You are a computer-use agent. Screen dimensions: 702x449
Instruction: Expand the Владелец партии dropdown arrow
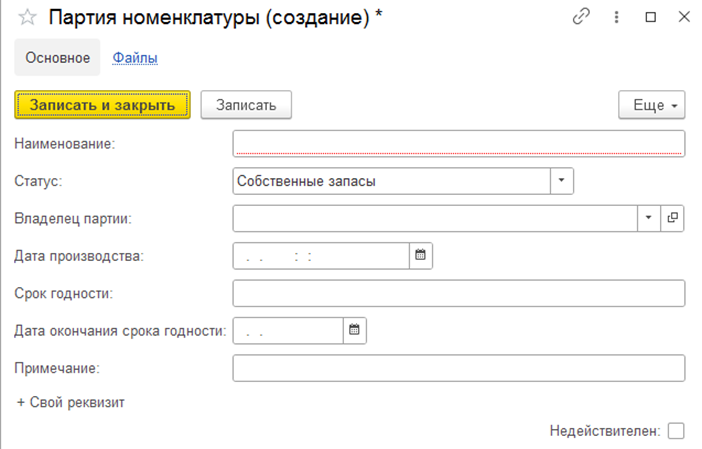click(x=649, y=218)
